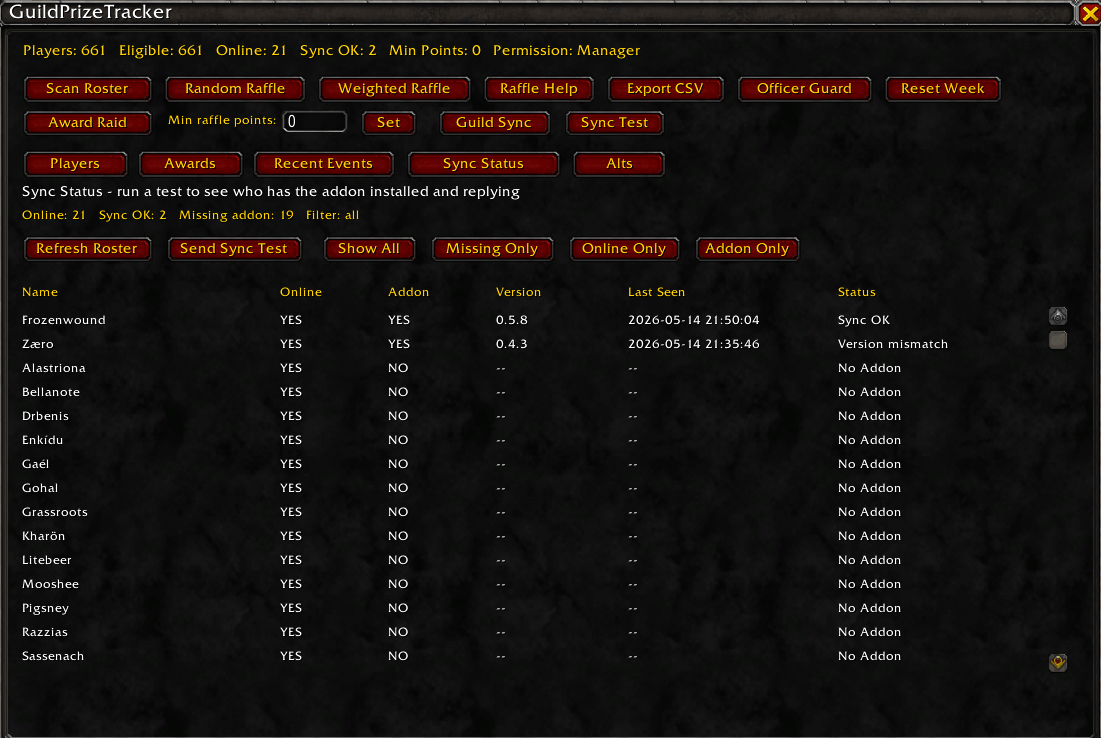This screenshot has height=738, width=1101.
Task: Switch to the Players tab
Action: coord(75,163)
